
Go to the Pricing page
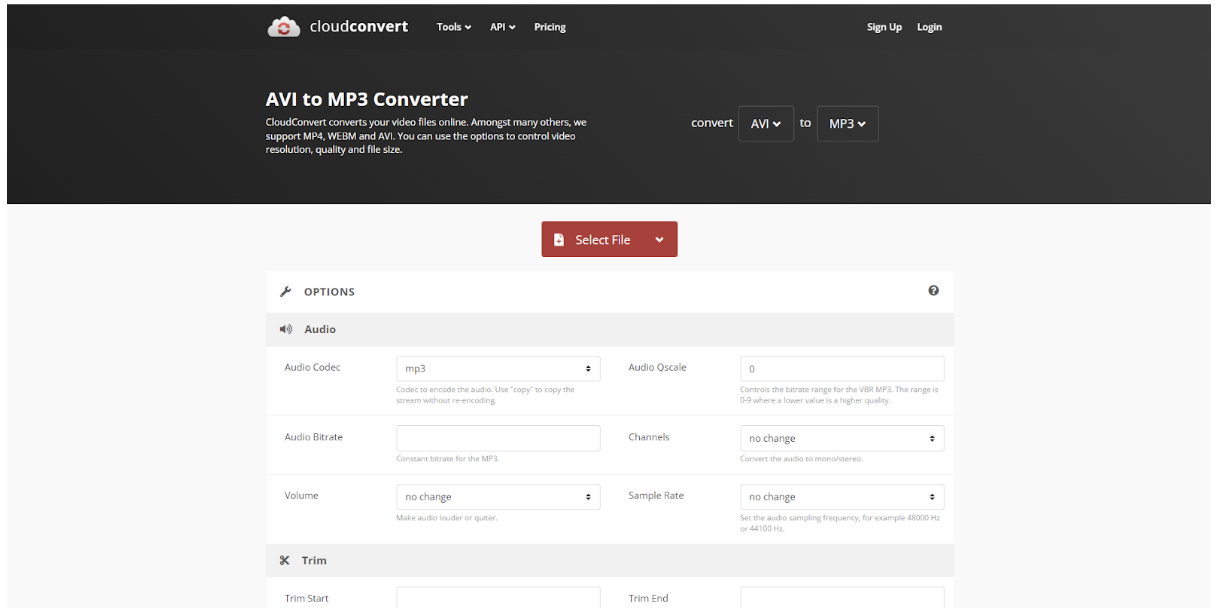[x=550, y=27]
